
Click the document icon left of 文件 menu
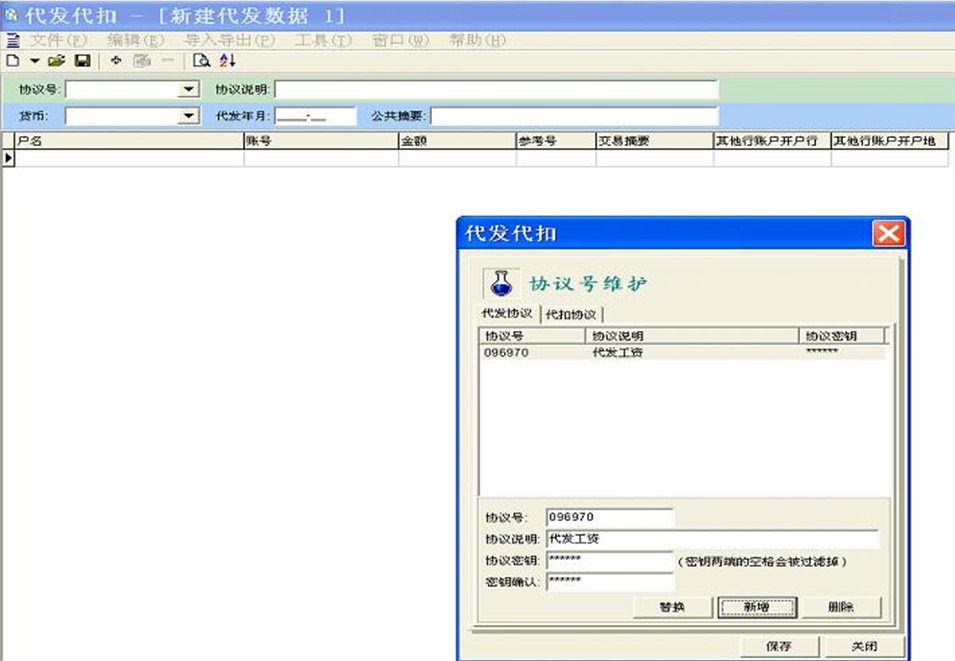(x=13, y=40)
